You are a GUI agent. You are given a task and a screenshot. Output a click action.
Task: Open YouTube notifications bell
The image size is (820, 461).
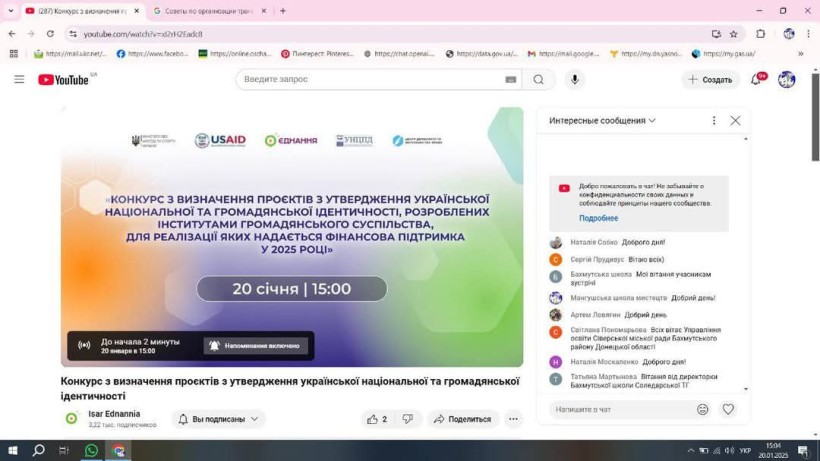[756, 79]
